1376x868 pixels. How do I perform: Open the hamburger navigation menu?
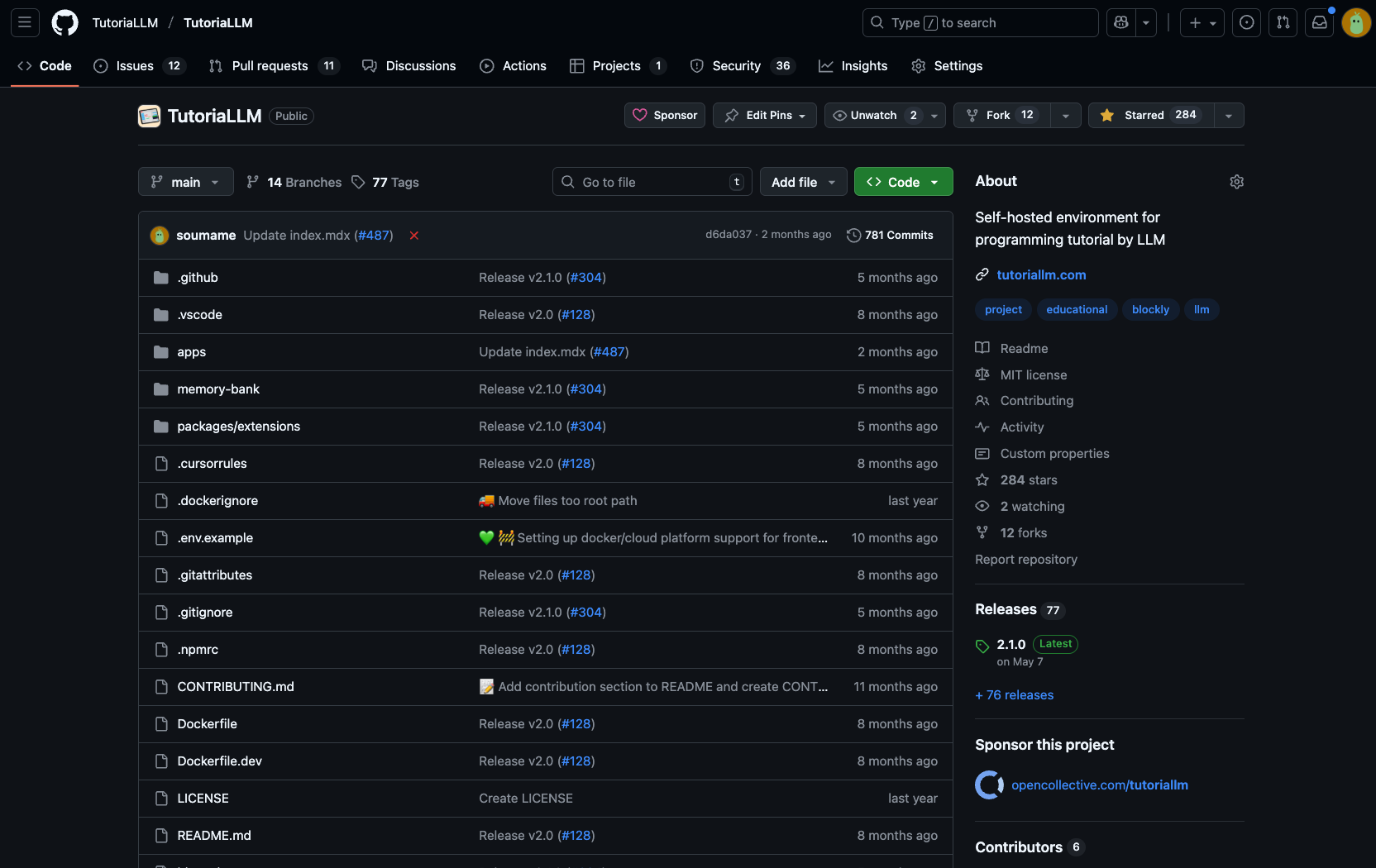25,22
